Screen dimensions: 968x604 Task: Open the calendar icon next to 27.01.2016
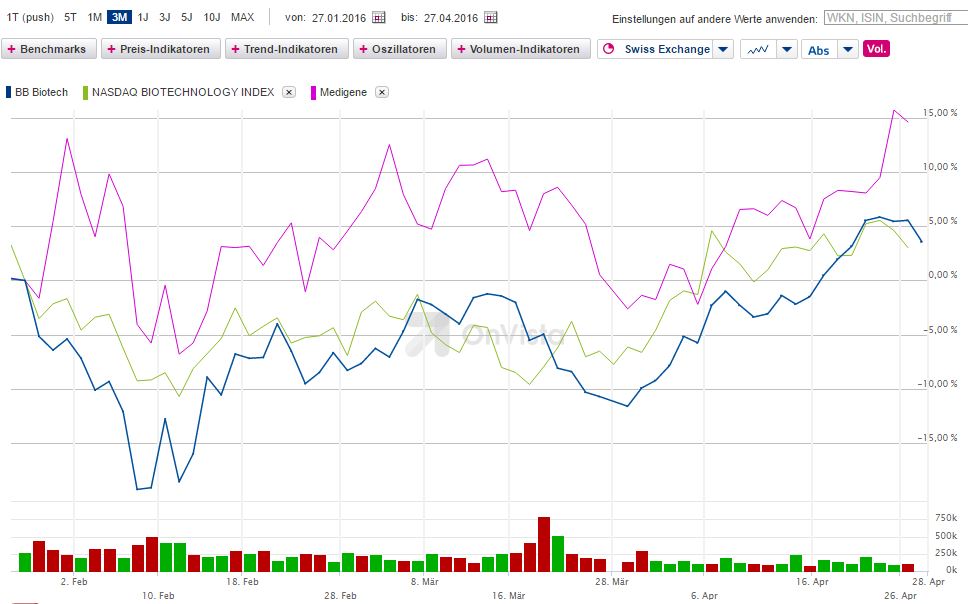[380, 17]
